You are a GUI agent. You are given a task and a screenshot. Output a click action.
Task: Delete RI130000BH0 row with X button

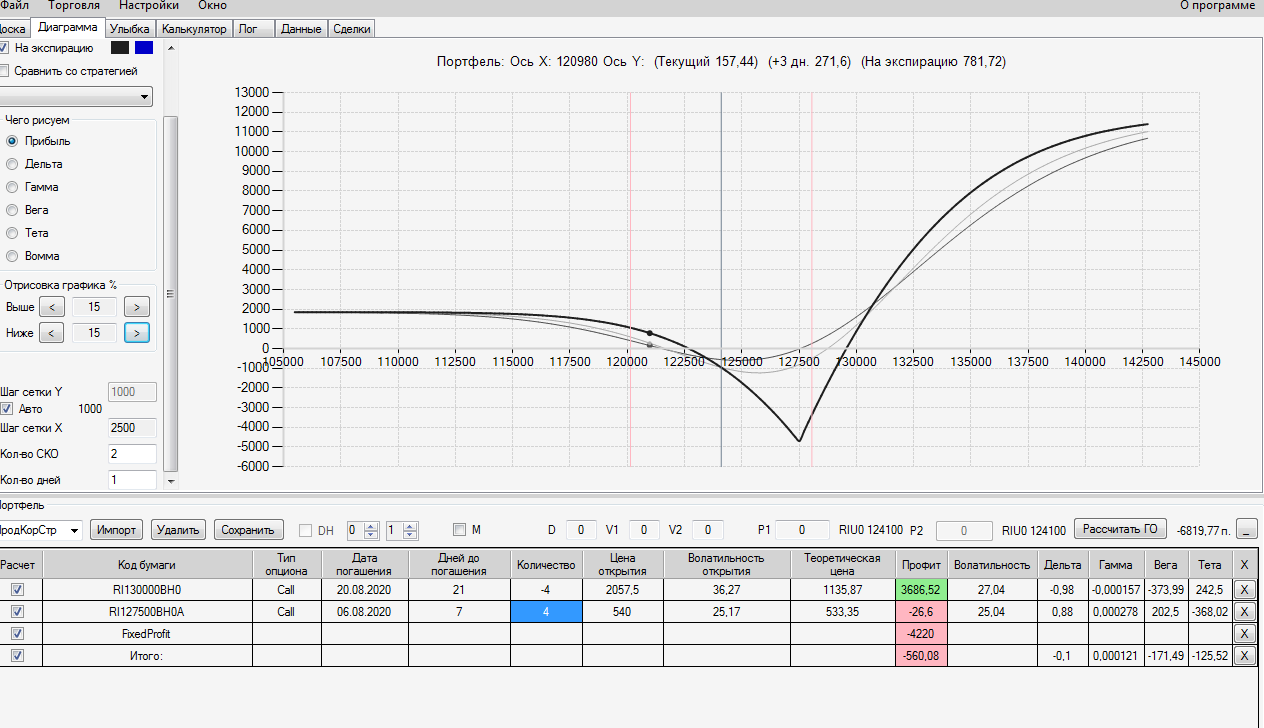click(x=1244, y=590)
